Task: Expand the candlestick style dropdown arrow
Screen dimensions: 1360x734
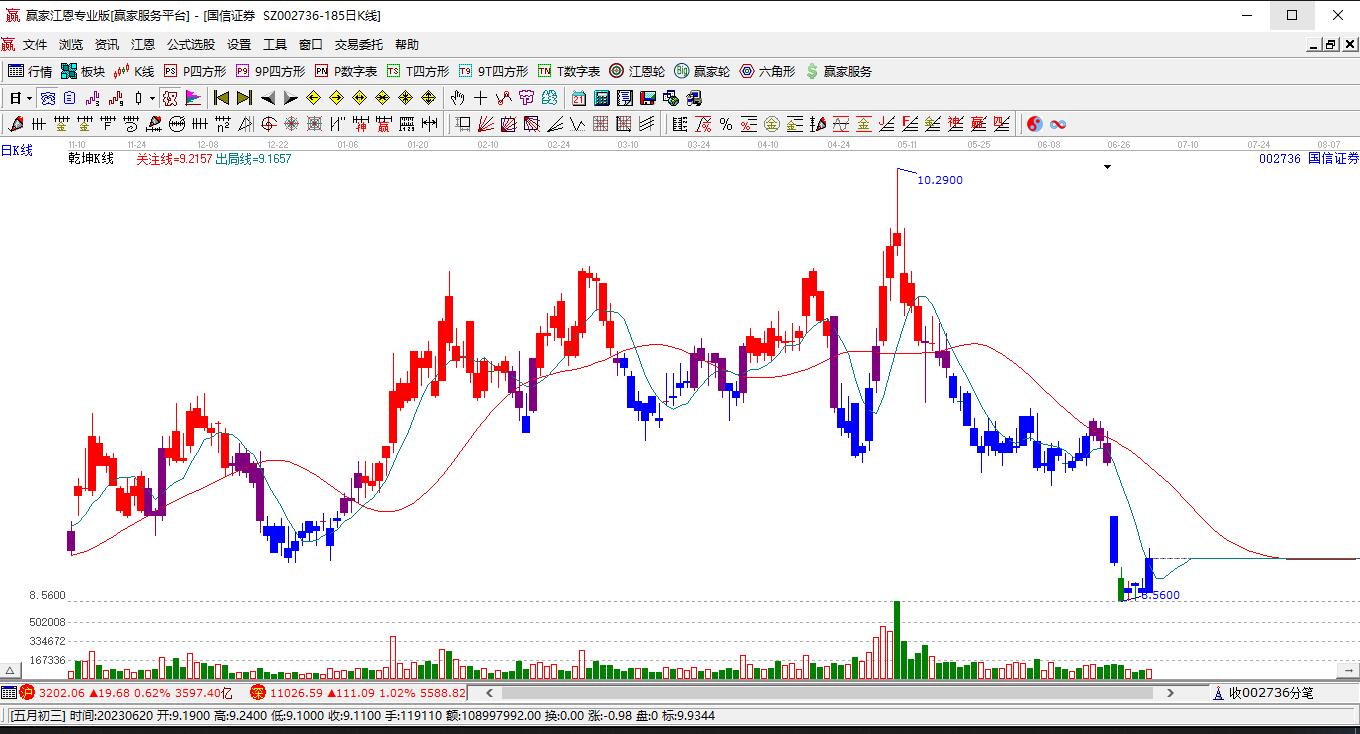Action: pos(152,98)
